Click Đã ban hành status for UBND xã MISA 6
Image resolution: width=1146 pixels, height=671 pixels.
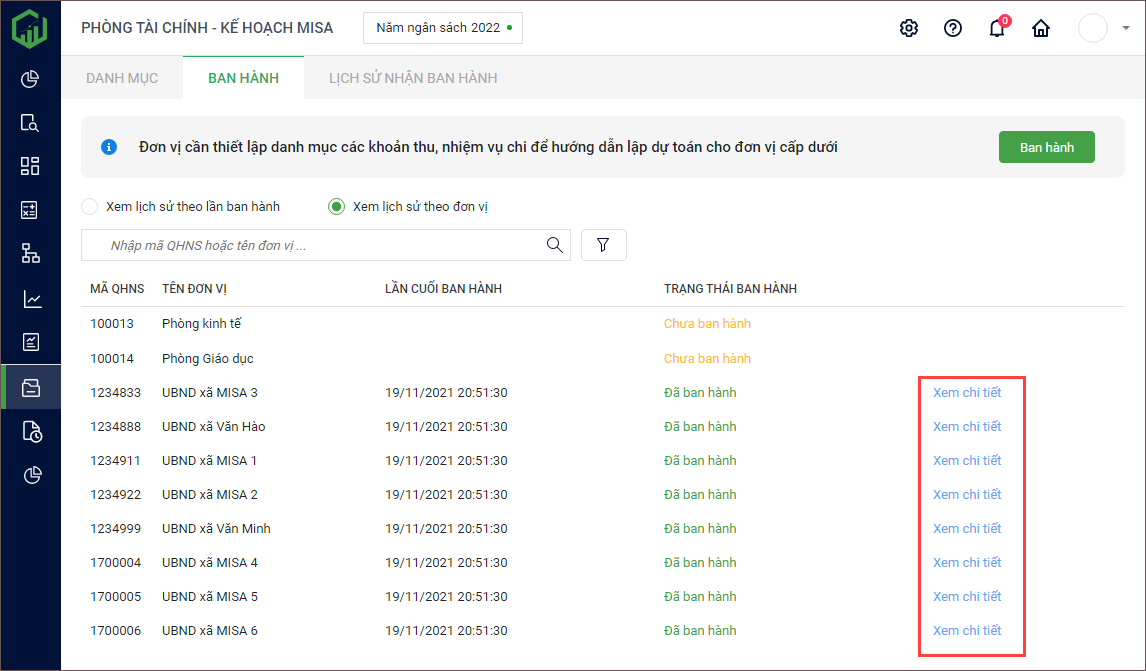[700, 630]
